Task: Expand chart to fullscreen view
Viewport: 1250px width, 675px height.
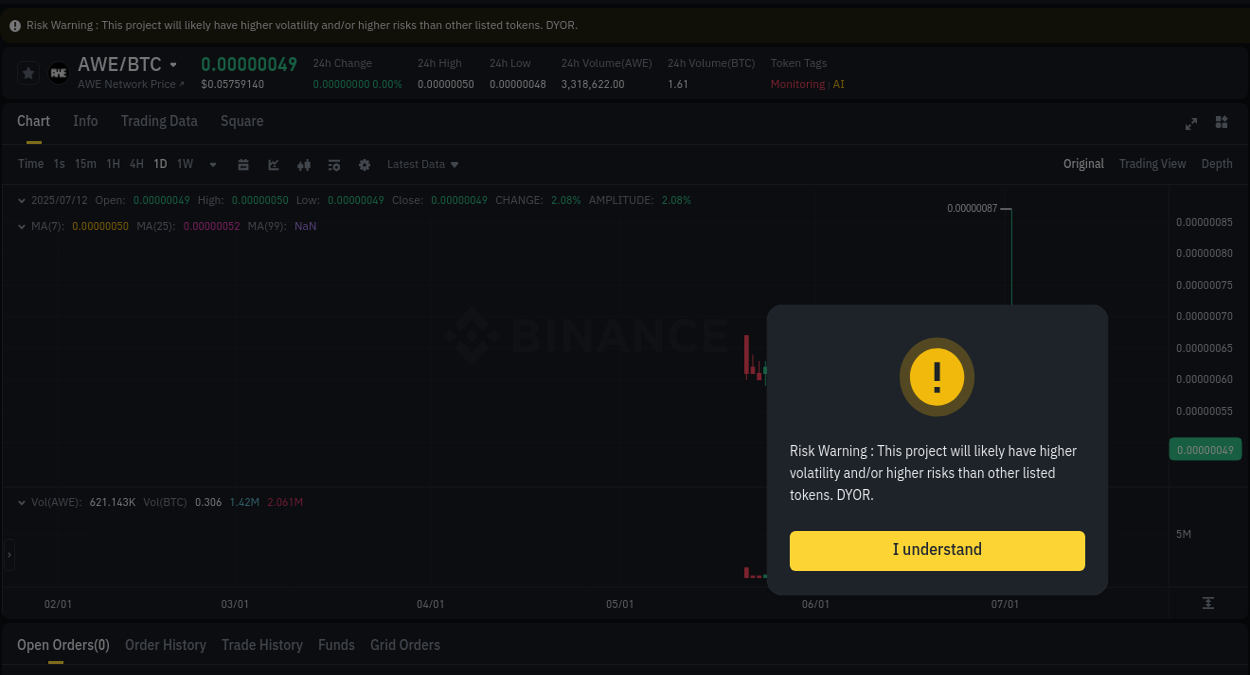Action: pyautogui.click(x=1191, y=123)
